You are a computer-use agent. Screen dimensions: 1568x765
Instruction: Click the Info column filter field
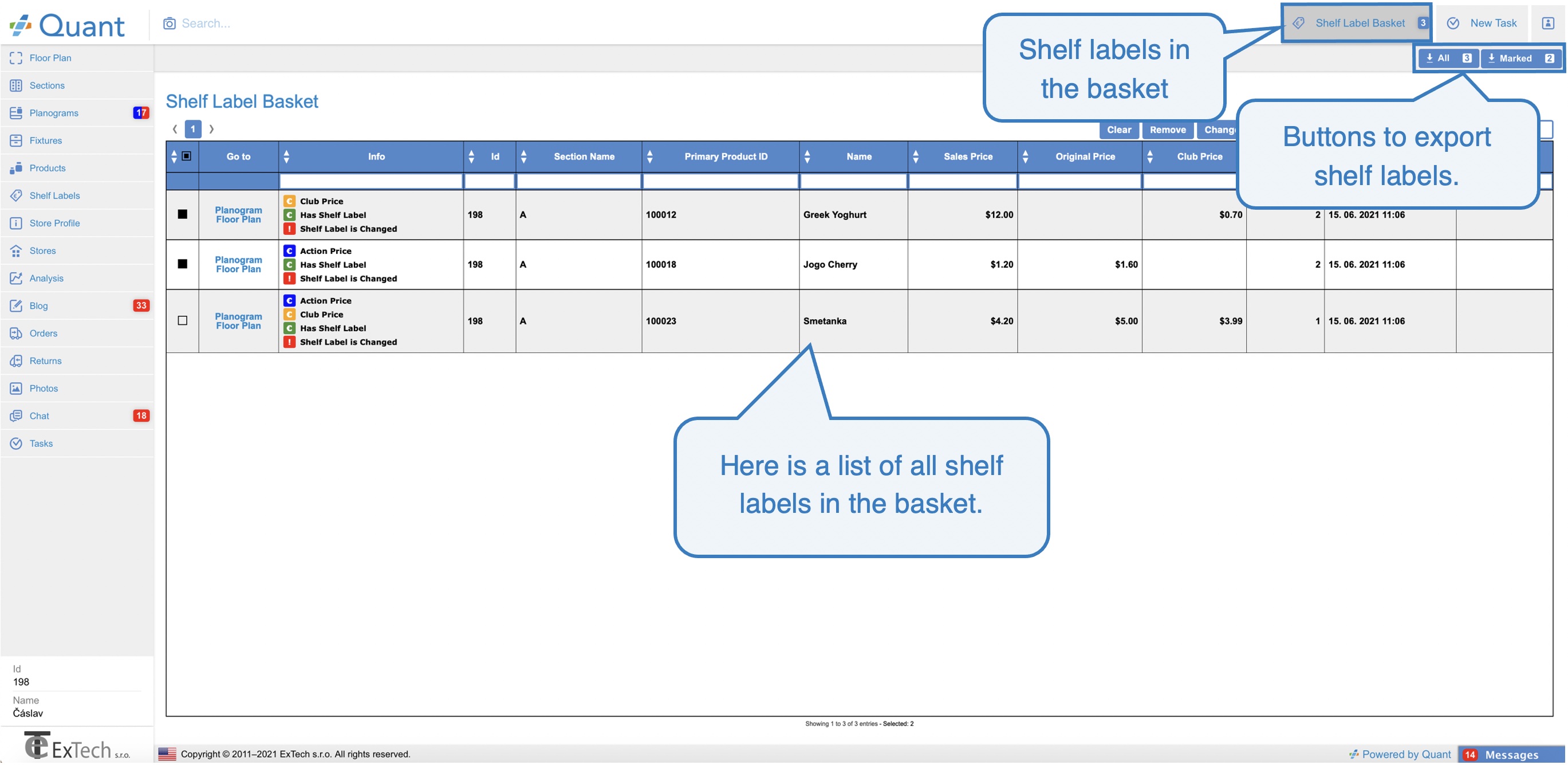[x=371, y=181]
